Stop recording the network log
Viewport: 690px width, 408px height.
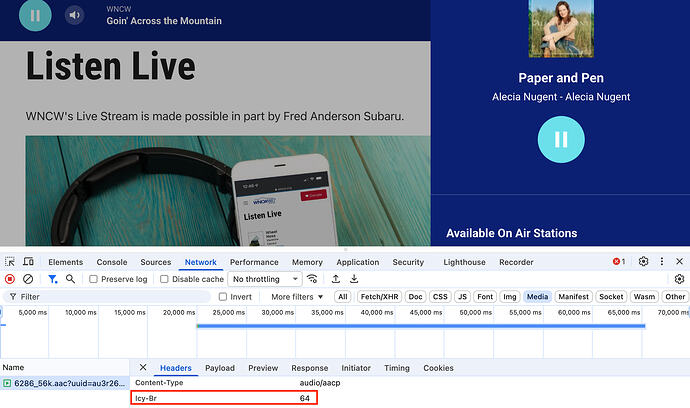10,279
